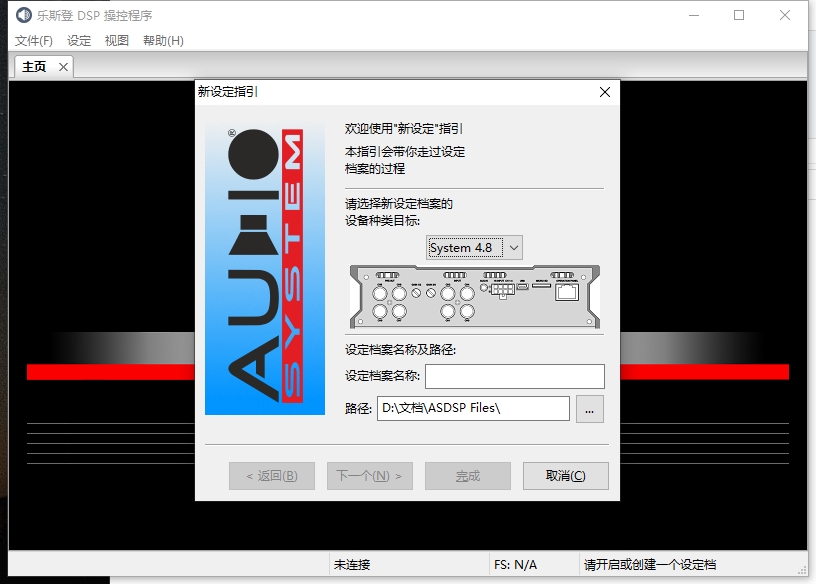Open the 文件(F) menu
The height and width of the screenshot is (584, 816).
point(34,41)
